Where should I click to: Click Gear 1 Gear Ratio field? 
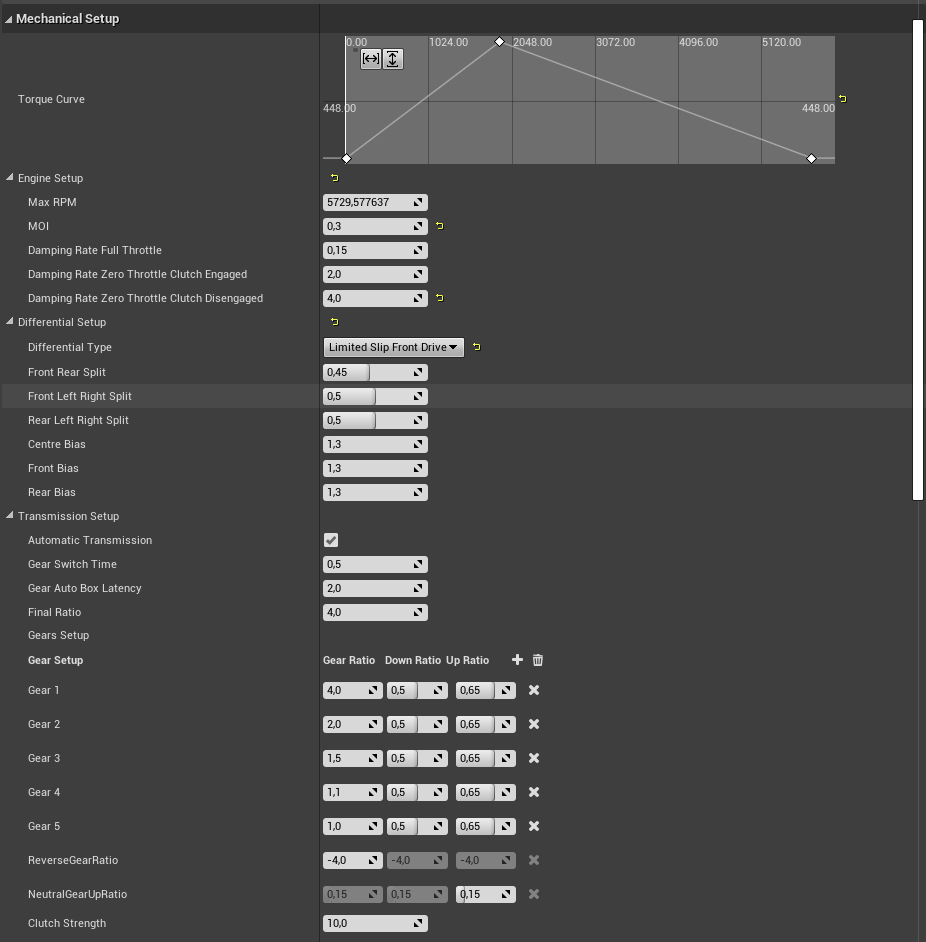click(353, 690)
